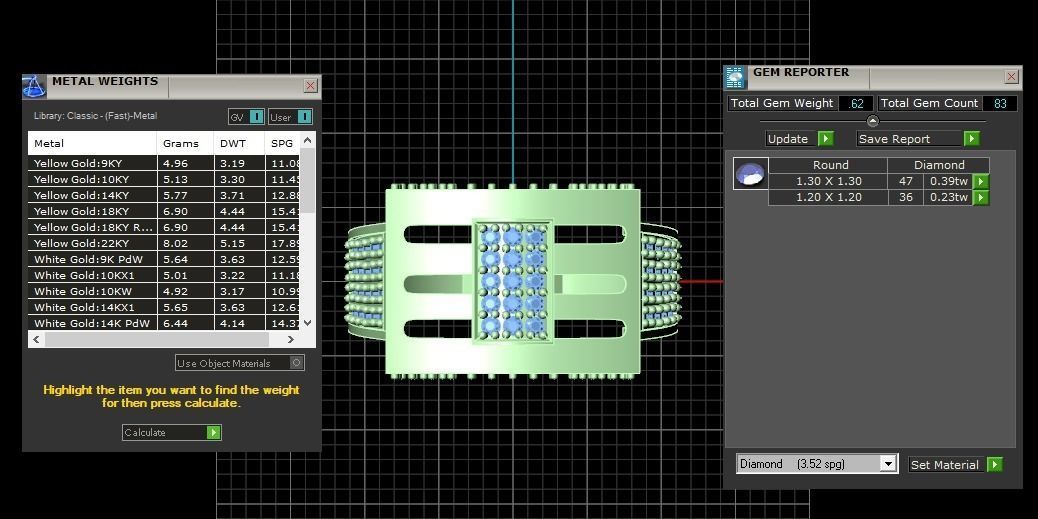Toggle the User library switch
This screenshot has width=1038, height=519.
[x=305, y=117]
